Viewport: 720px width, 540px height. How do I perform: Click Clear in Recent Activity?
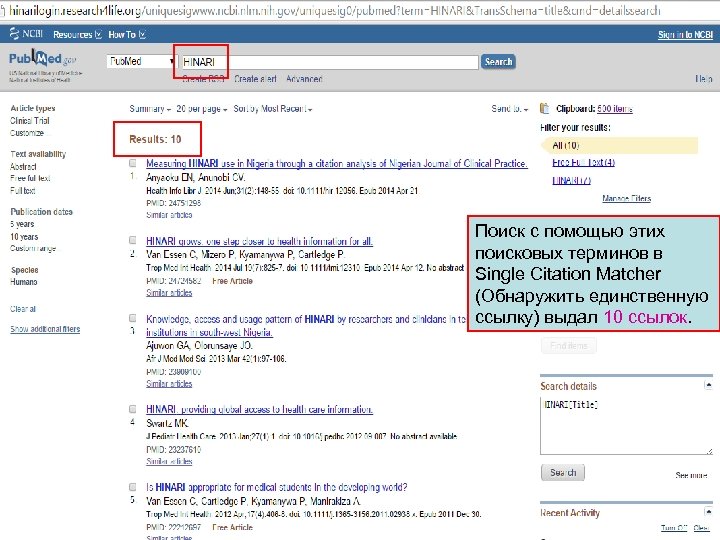[701, 528]
